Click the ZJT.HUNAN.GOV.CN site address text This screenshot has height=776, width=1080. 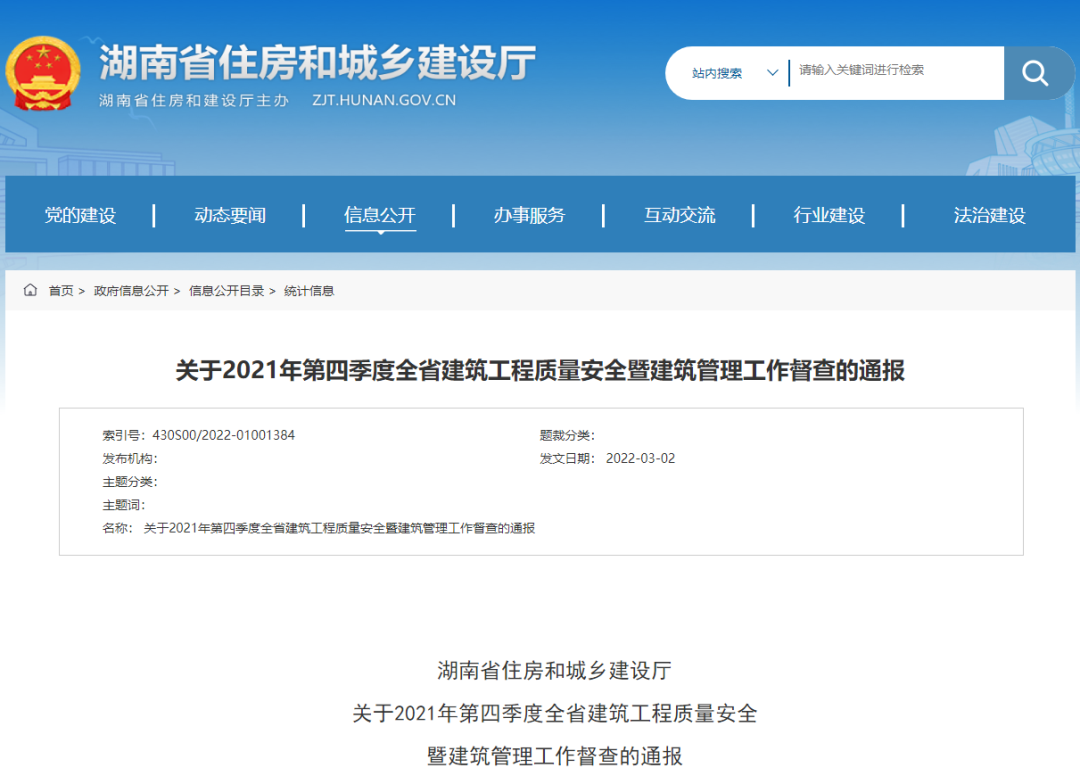(x=384, y=100)
